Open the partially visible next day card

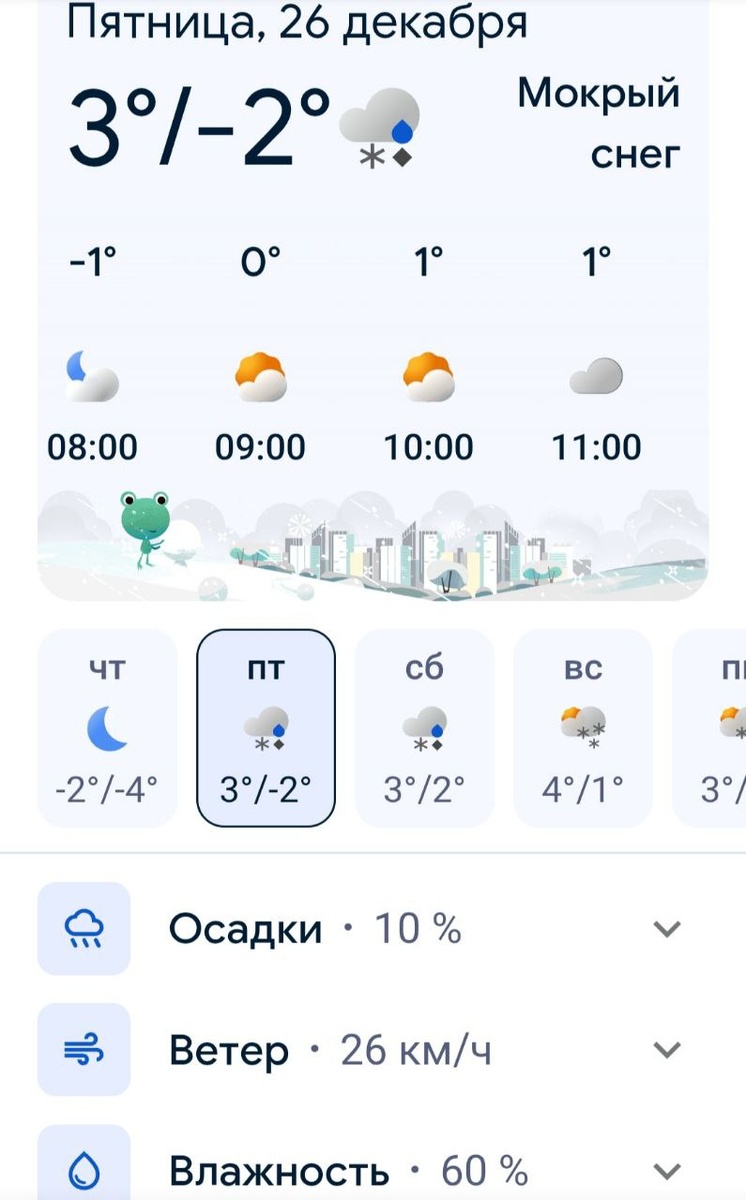[x=709, y=728]
